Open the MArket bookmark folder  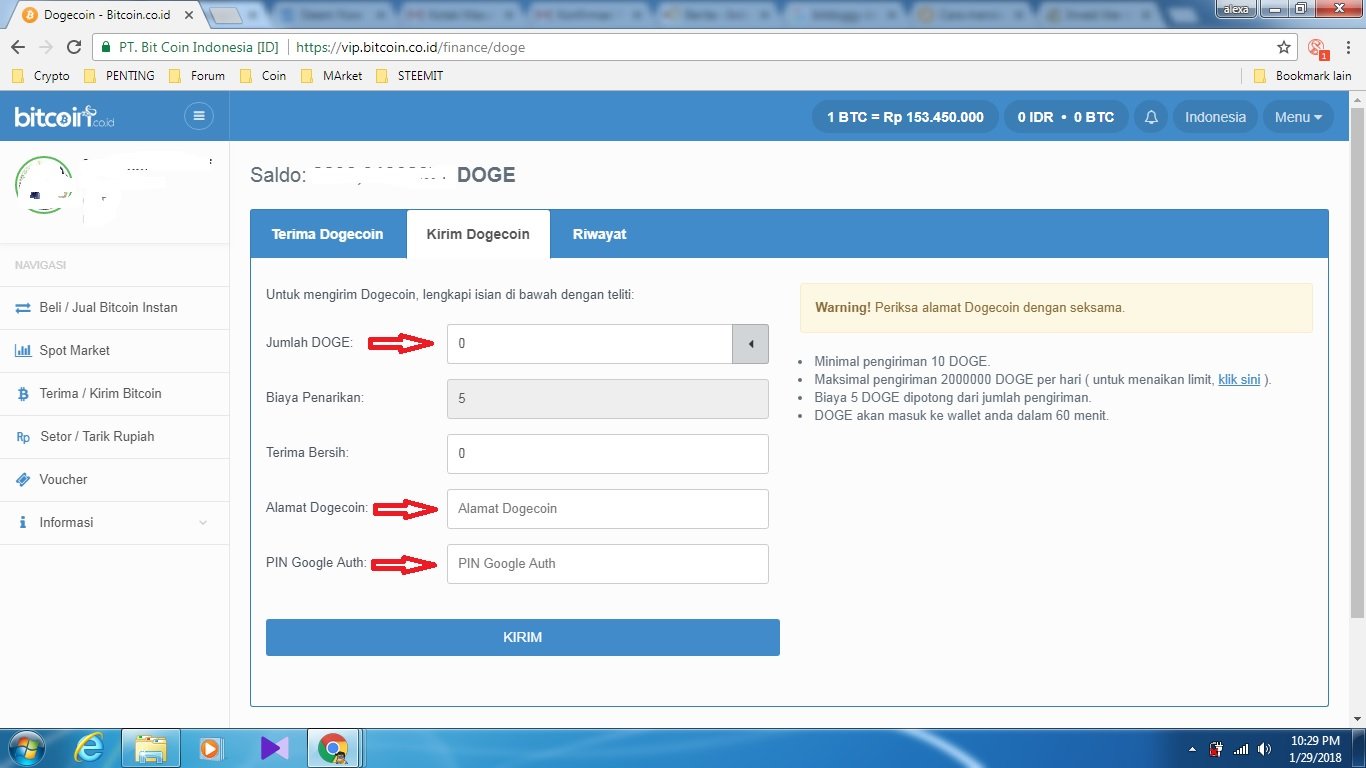click(332, 76)
